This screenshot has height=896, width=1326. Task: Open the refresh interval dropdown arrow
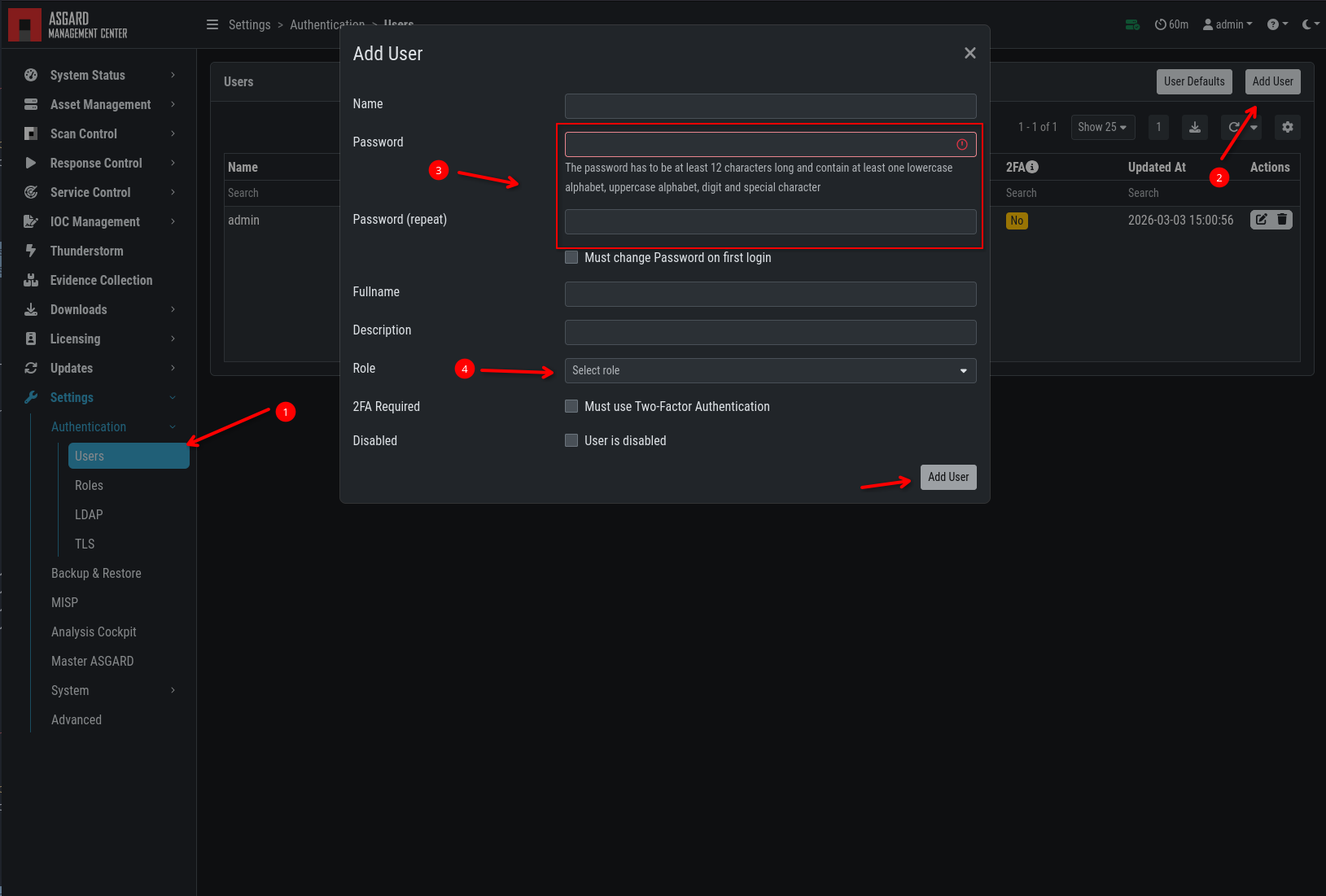pos(1254,127)
